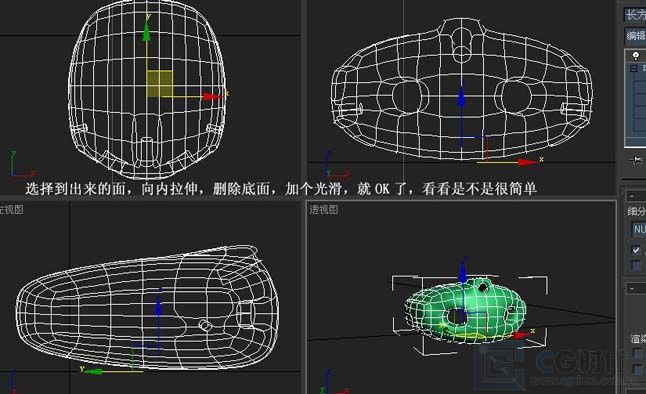The width and height of the screenshot is (646, 394).
Task: Click the 渲染 group label in the panel
Action: point(638,339)
